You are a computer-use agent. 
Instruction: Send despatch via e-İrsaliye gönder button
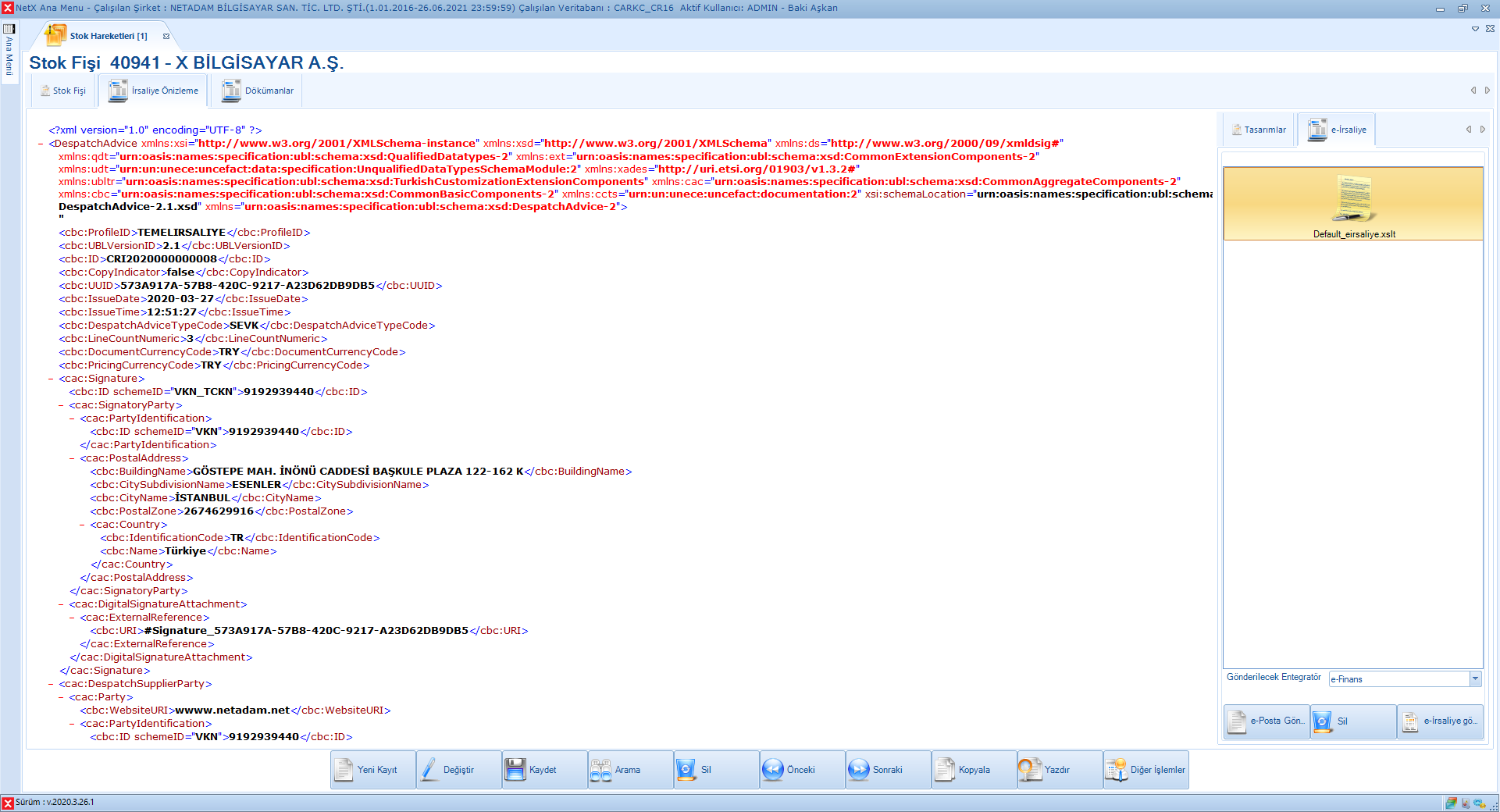pyautogui.click(x=1441, y=721)
